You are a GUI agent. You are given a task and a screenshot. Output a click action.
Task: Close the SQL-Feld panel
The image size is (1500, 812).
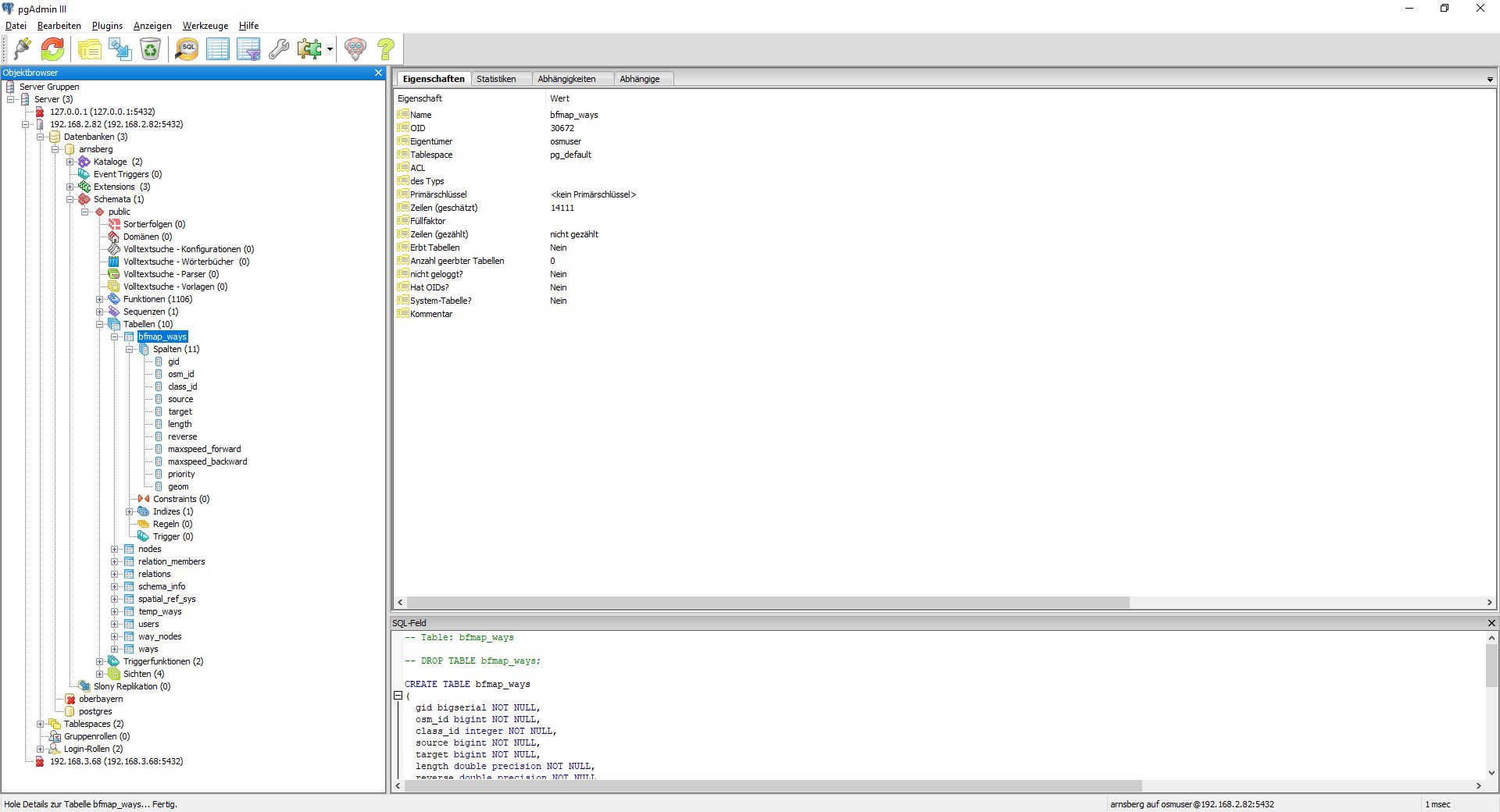pyautogui.click(x=1491, y=623)
